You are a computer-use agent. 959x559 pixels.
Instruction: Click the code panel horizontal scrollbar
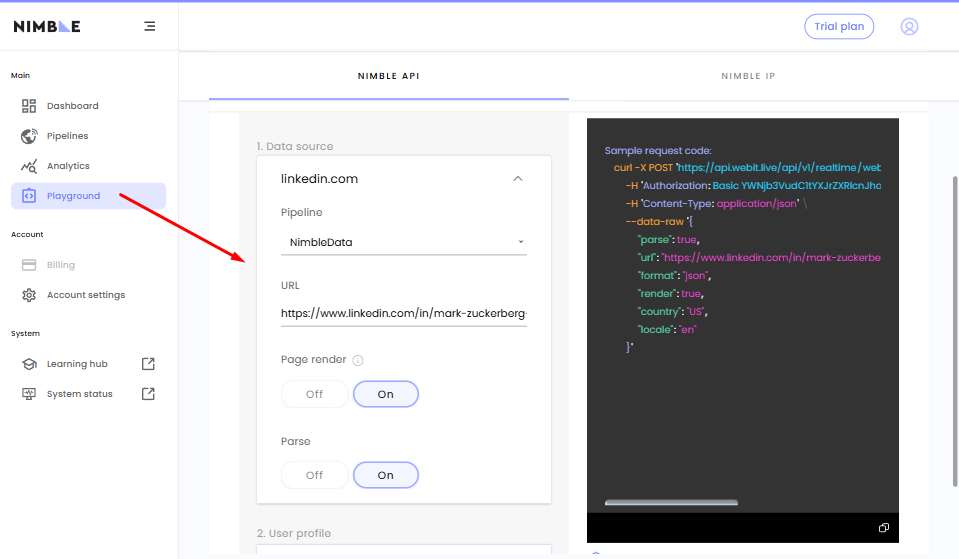pos(671,502)
